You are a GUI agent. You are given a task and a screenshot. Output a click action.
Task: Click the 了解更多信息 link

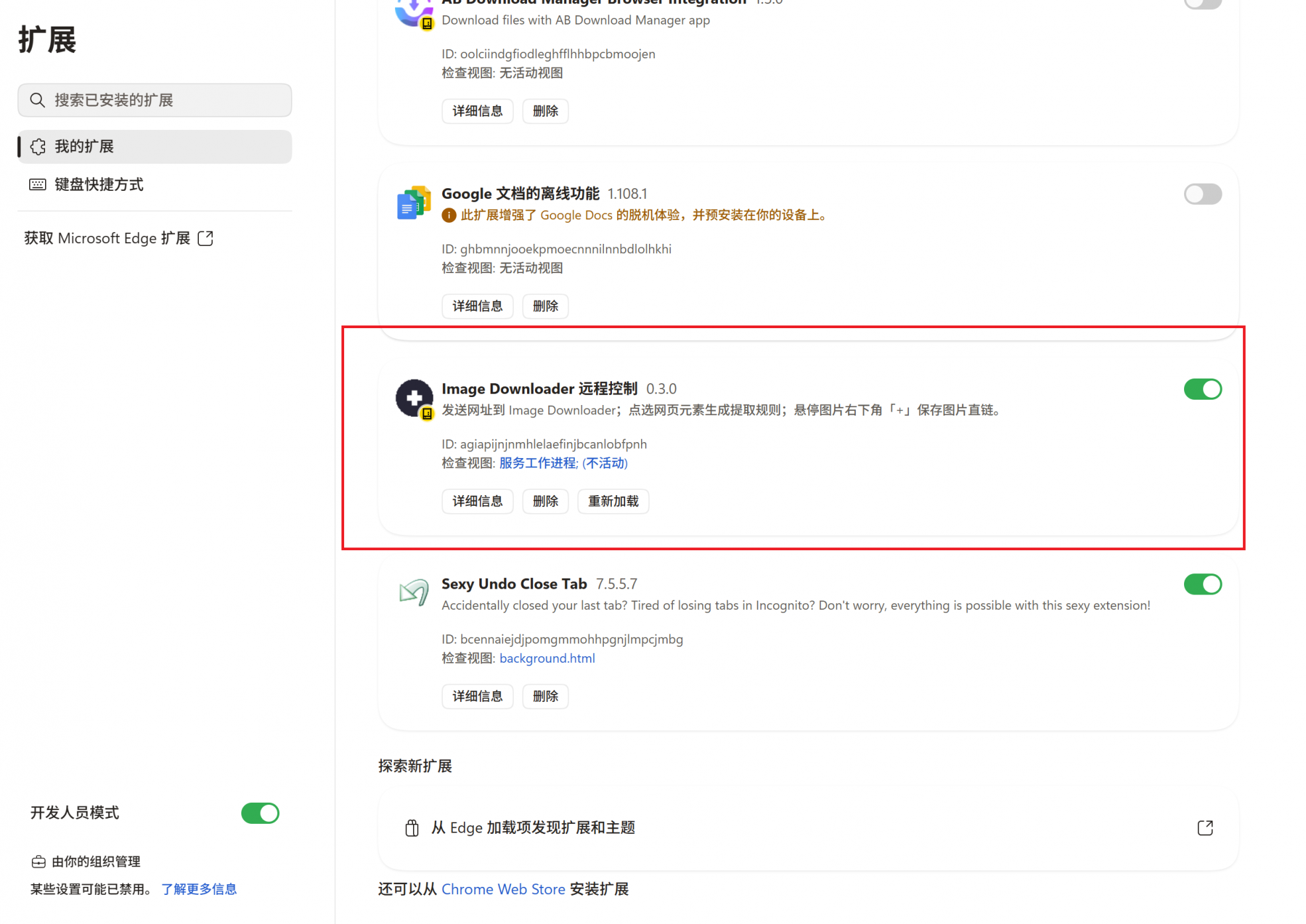pyautogui.click(x=199, y=889)
